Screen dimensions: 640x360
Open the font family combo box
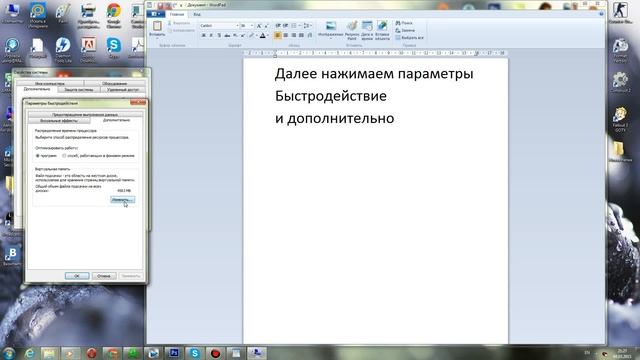[219, 26]
